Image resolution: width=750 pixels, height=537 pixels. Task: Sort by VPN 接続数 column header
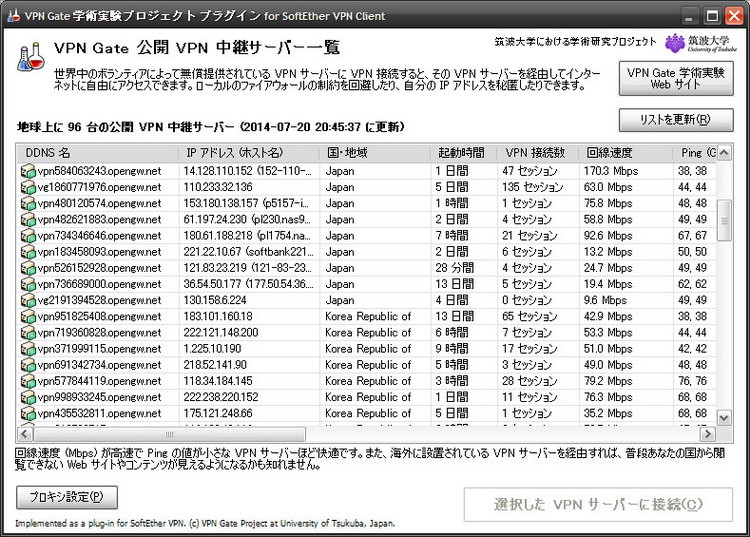coord(538,153)
